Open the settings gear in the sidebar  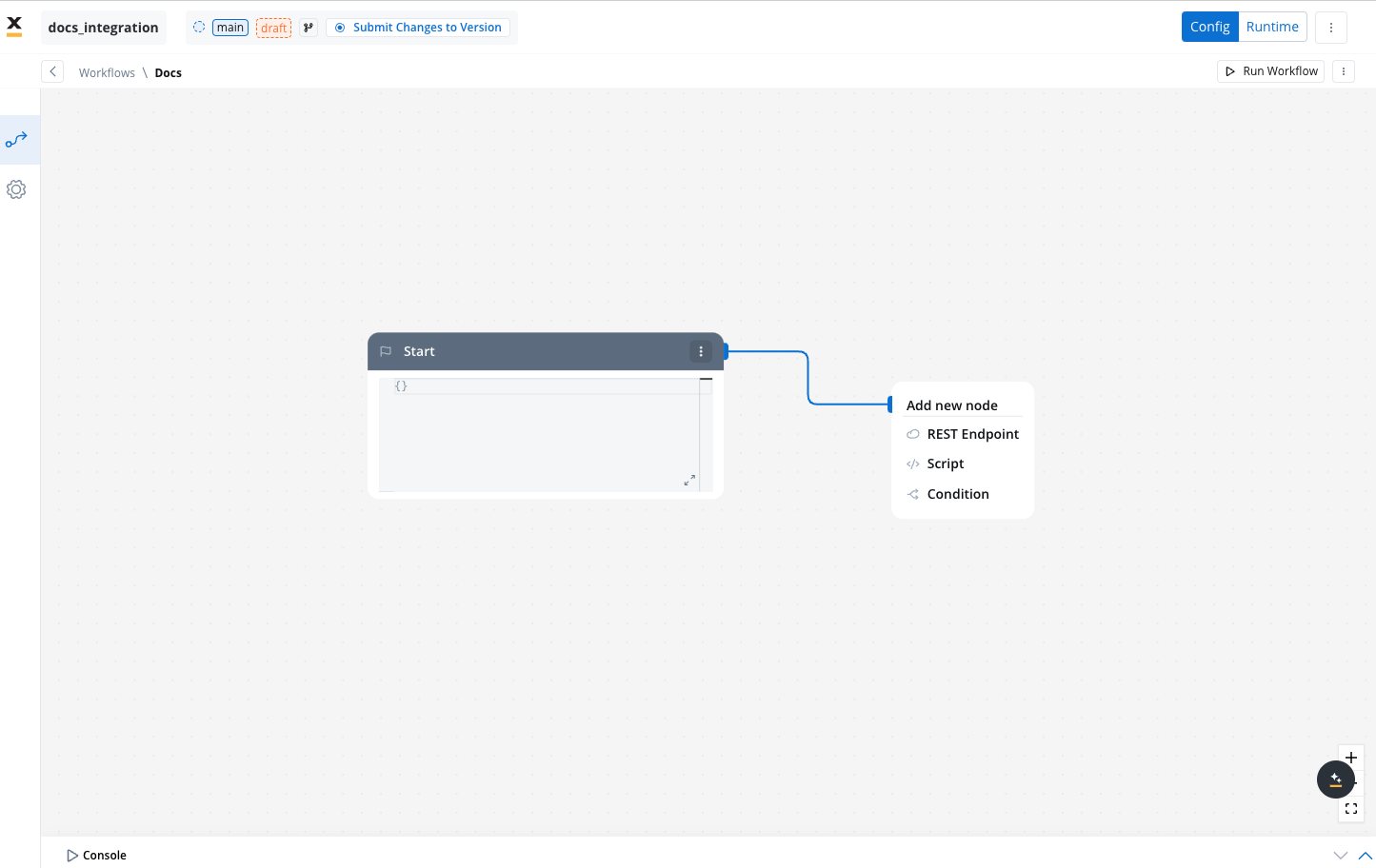tap(16, 189)
